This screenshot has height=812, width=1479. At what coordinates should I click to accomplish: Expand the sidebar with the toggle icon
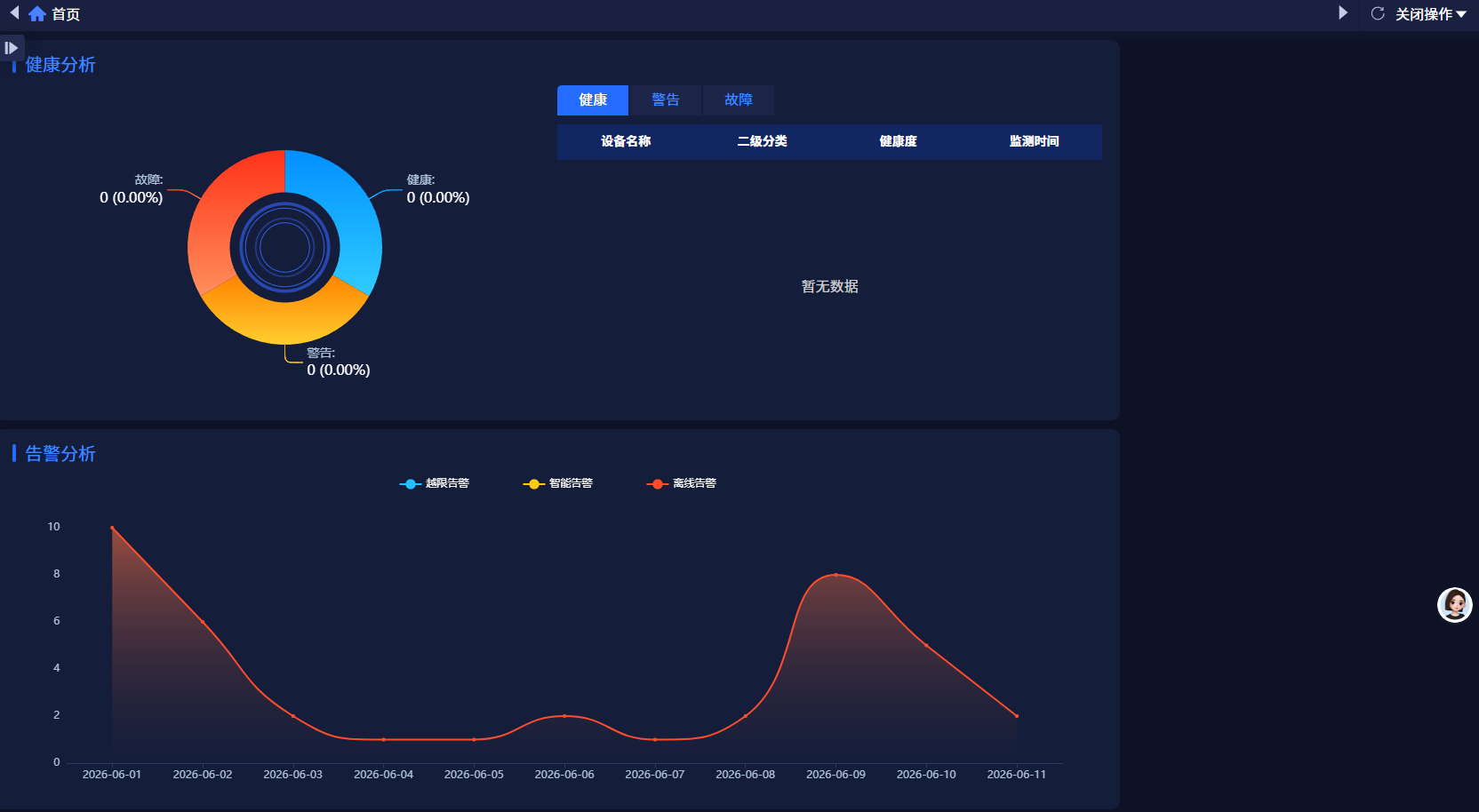[12, 48]
